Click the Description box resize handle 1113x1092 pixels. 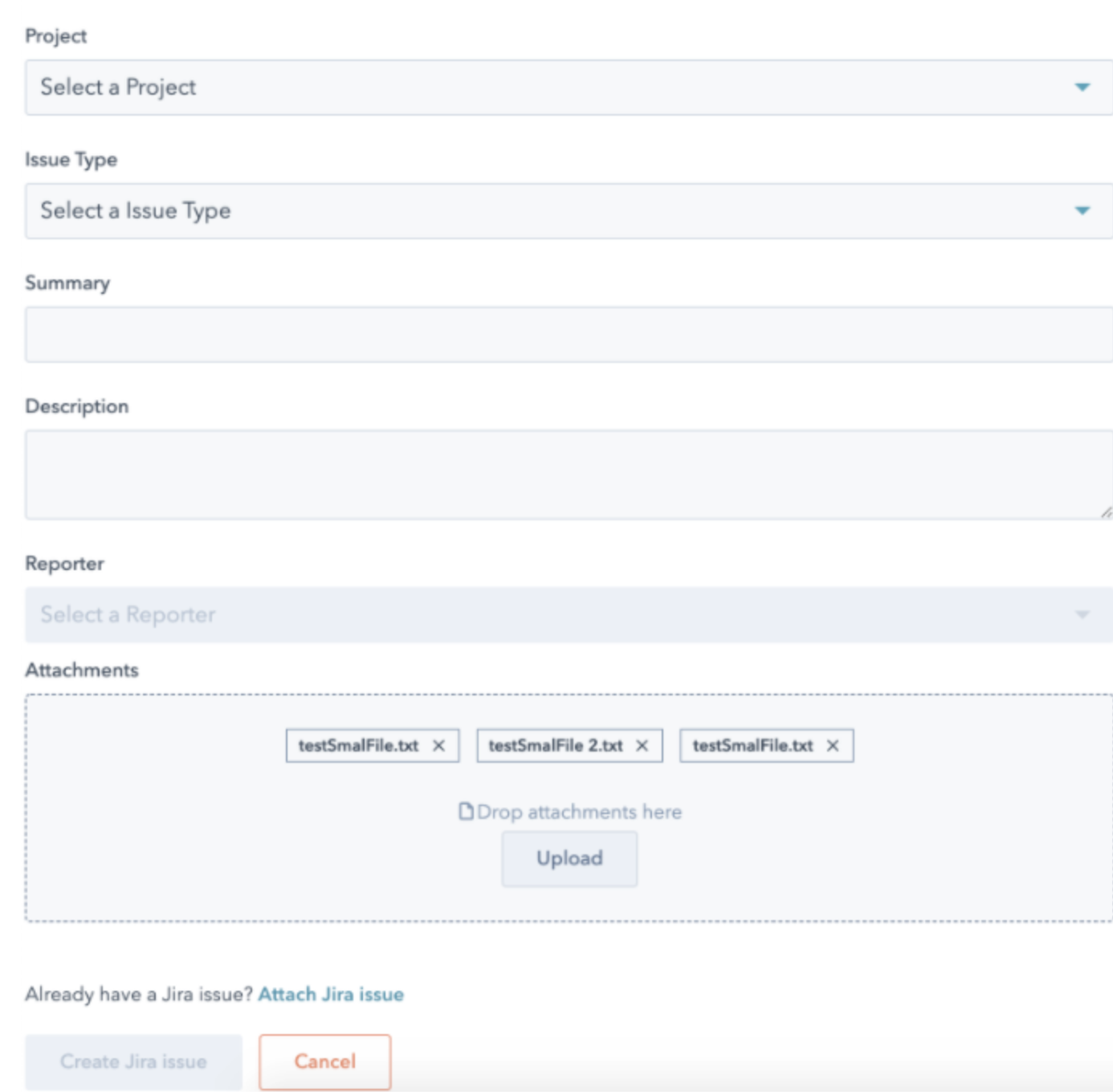[x=1106, y=512]
